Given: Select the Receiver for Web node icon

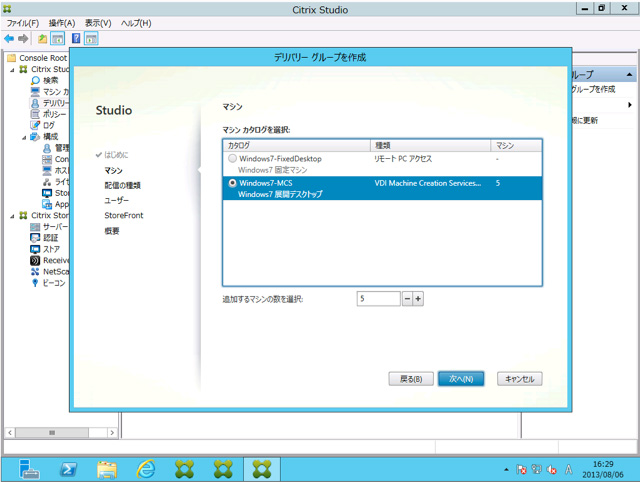Looking at the screenshot, I should pyautogui.click(x=36, y=260).
